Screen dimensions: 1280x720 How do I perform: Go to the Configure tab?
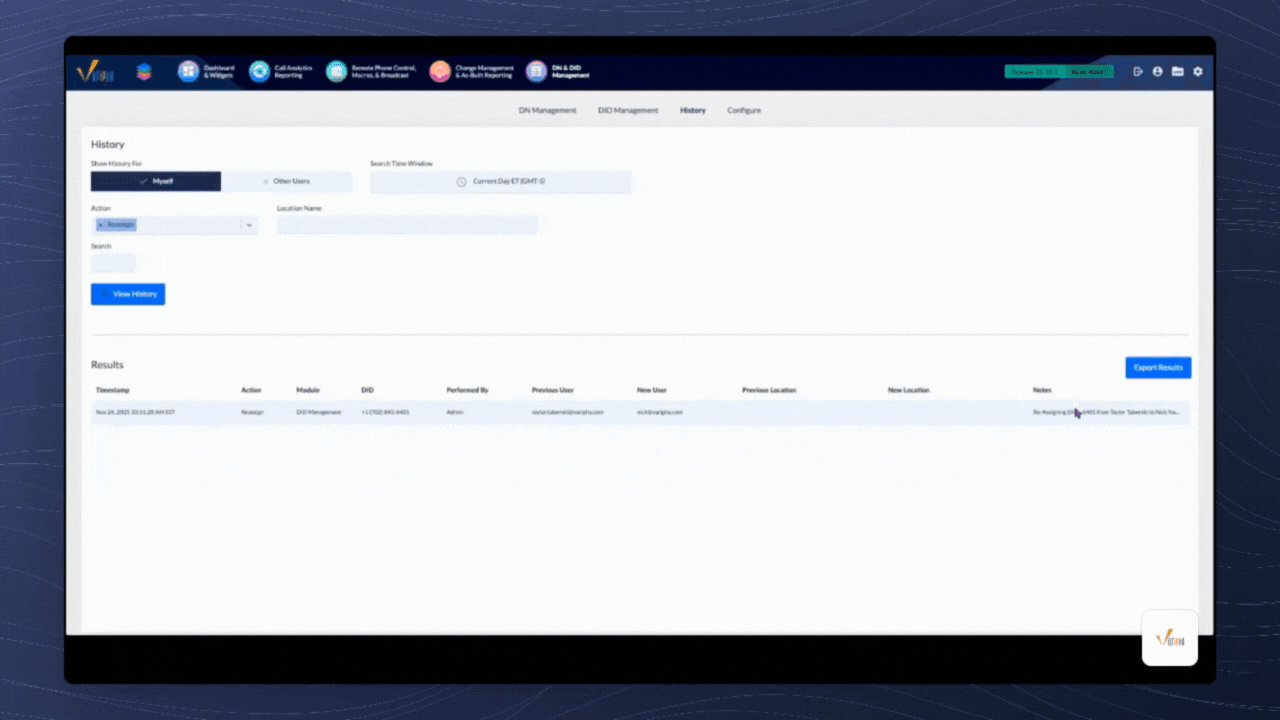(x=744, y=110)
